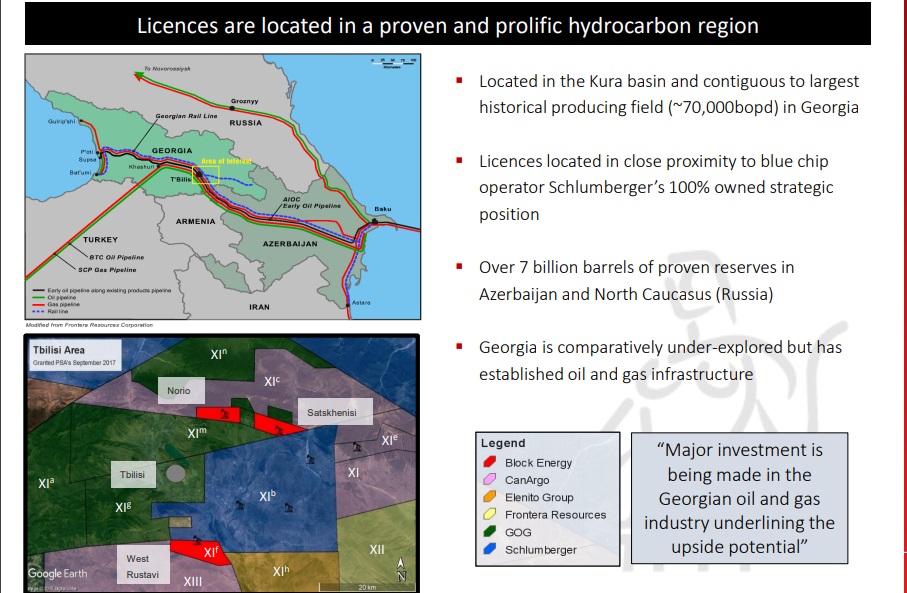The height and width of the screenshot is (593, 907).
Task: Click the Frontera Resources legend label
Action: 555,515
